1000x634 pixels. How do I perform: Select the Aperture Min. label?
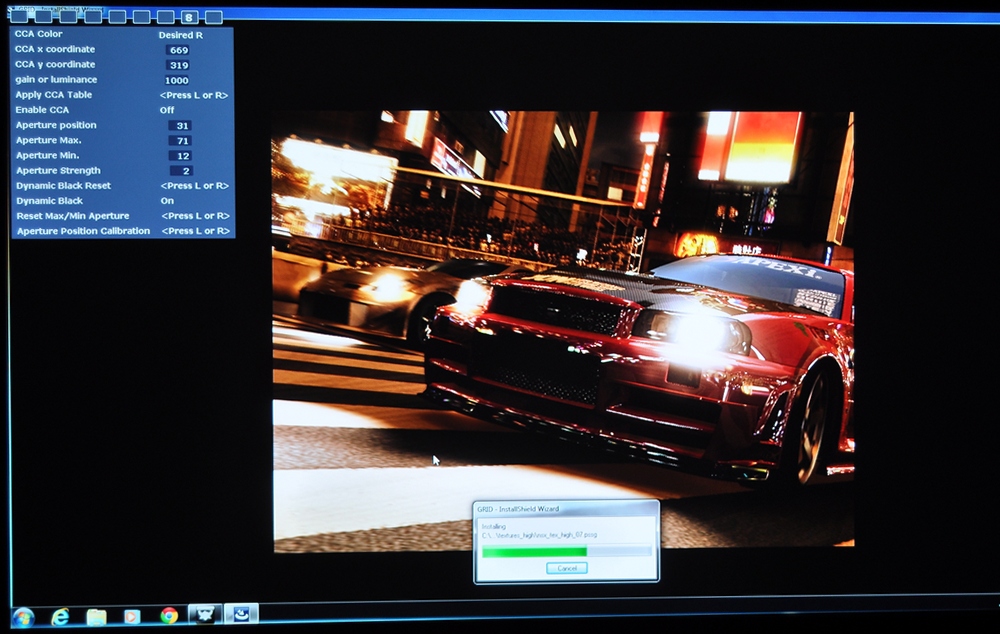48,155
